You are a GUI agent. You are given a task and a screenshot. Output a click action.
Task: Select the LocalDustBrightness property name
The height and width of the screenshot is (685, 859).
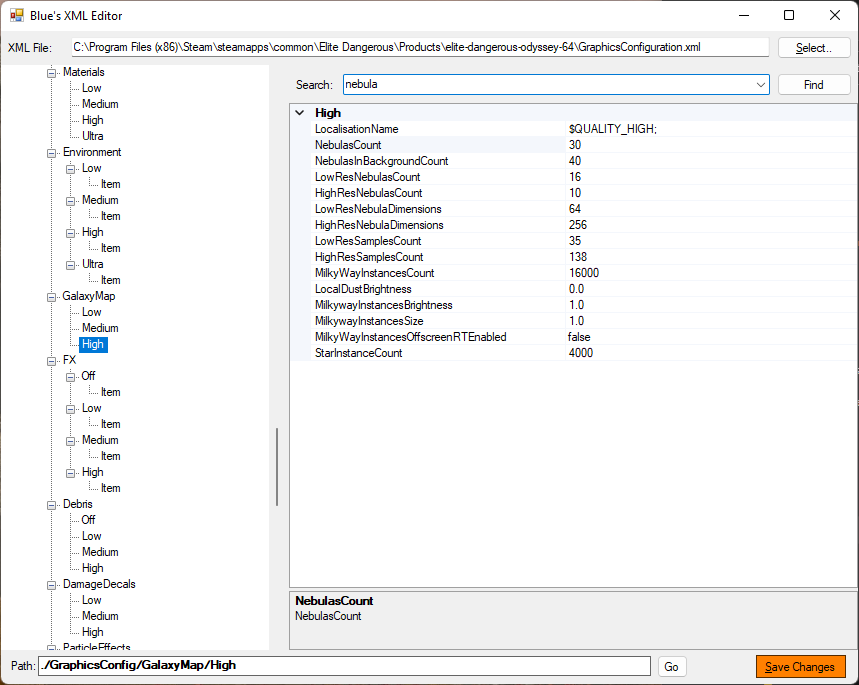coord(363,289)
